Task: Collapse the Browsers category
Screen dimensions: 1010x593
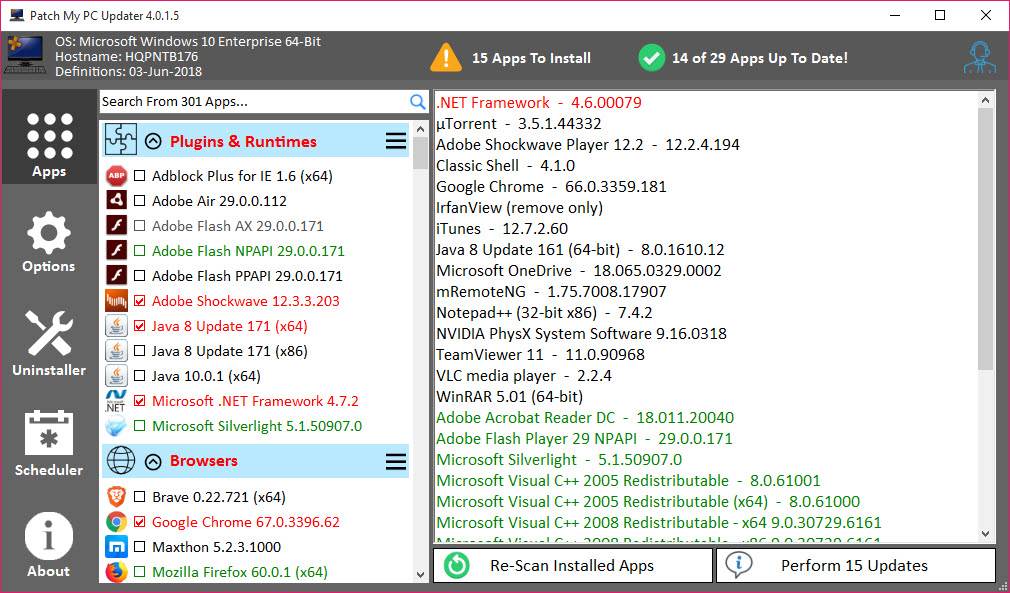Action: click(153, 461)
